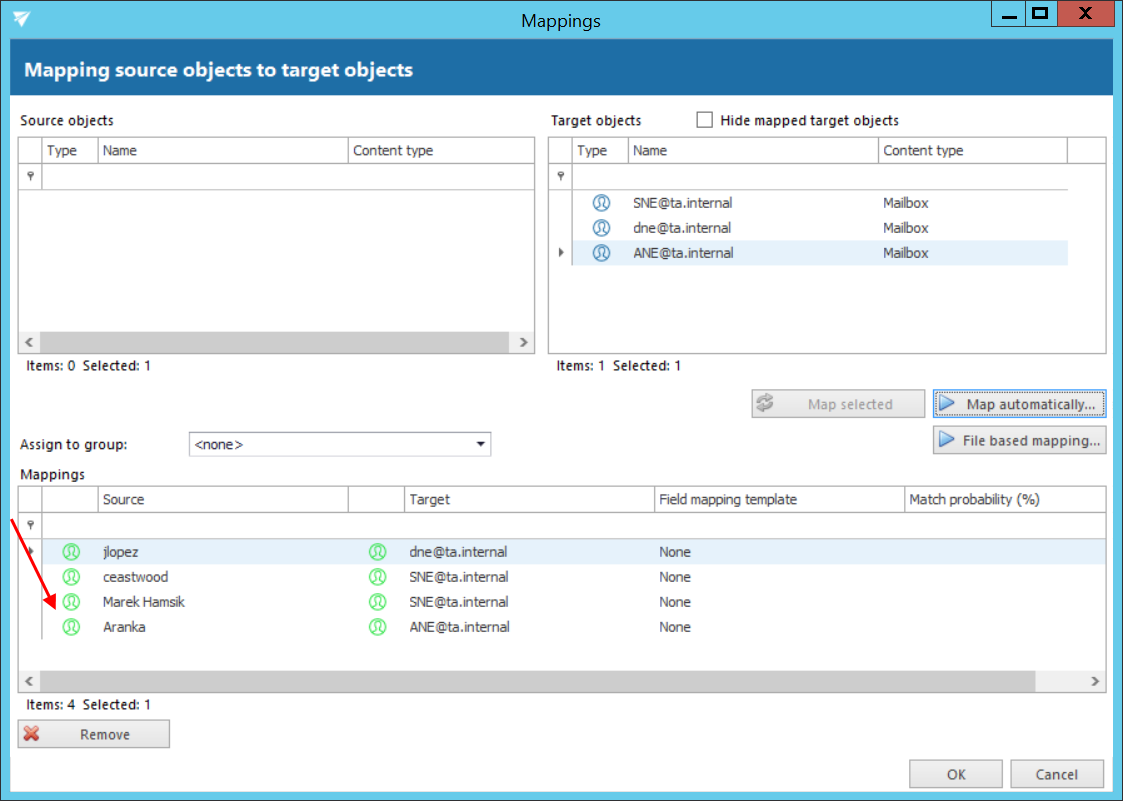Click the green source icon for jlopez
The height and width of the screenshot is (801, 1123).
[x=71, y=552]
